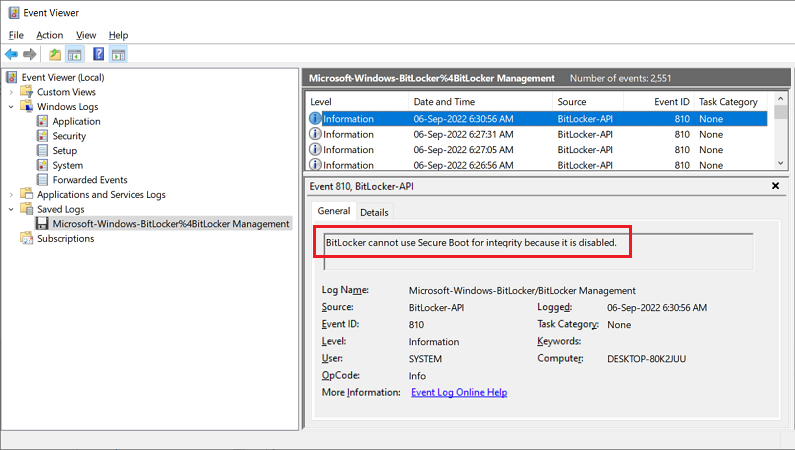Click event list scrollbar down arrow

[x=781, y=163]
